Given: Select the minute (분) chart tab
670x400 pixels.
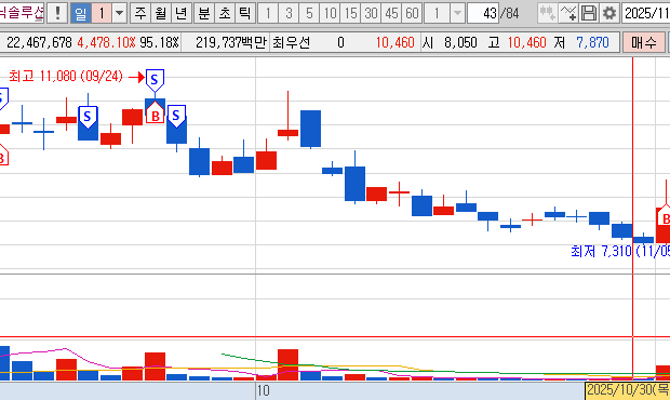Looking at the screenshot, I should coord(204,13).
